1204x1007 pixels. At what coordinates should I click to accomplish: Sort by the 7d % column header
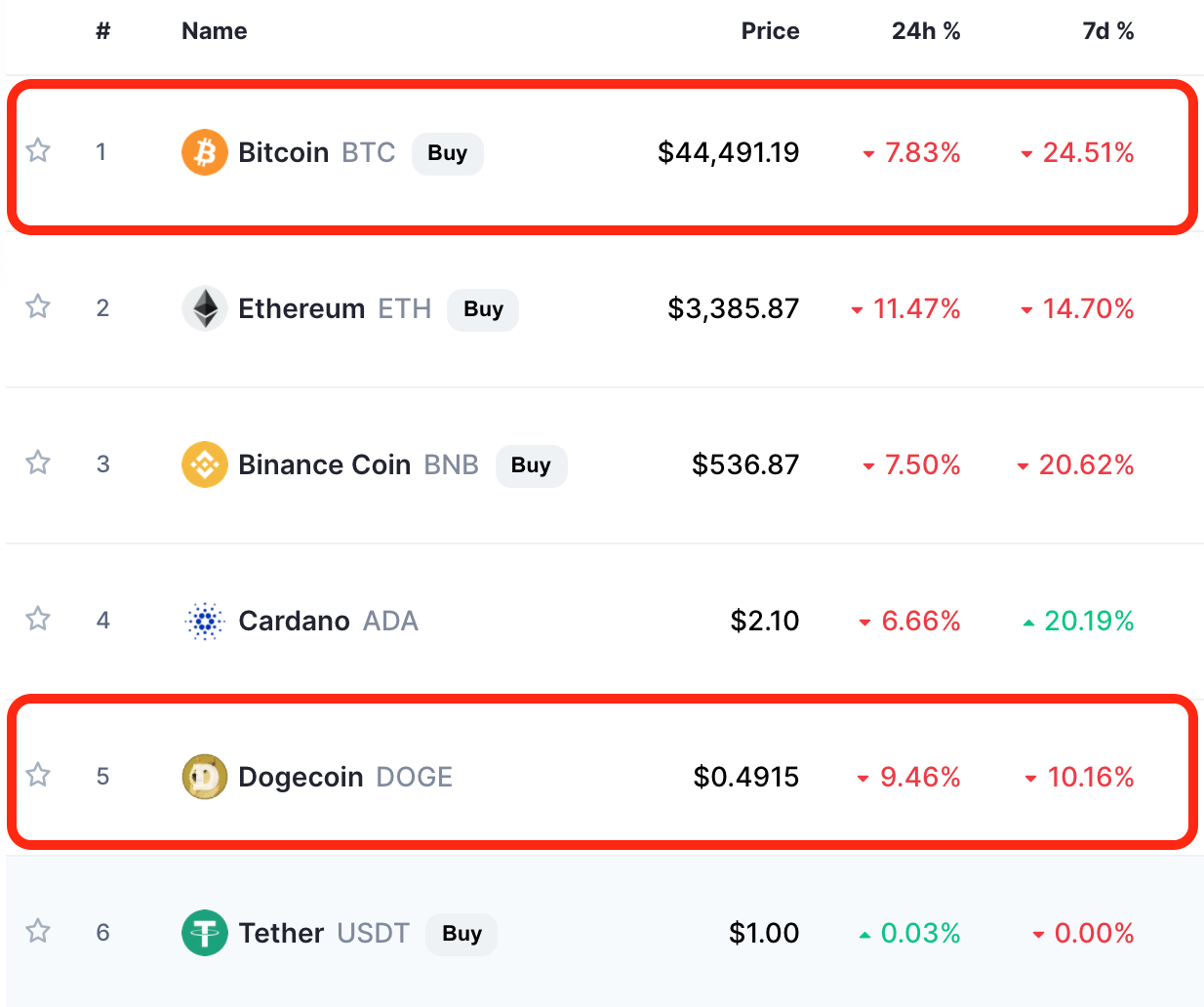point(1107,31)
